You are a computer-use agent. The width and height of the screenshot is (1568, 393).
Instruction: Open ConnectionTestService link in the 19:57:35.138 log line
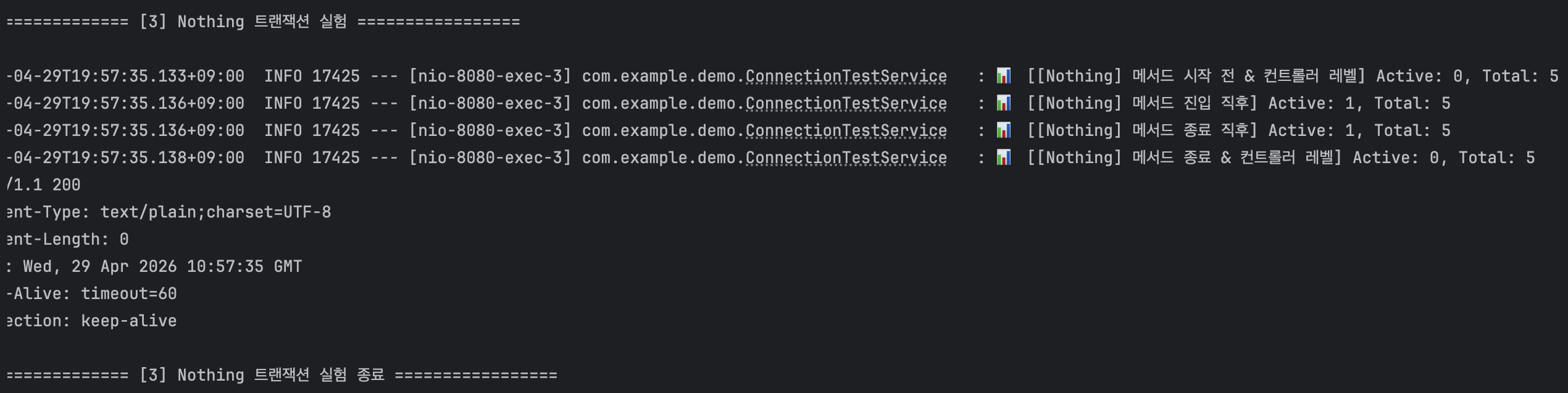tap(846, 158)
